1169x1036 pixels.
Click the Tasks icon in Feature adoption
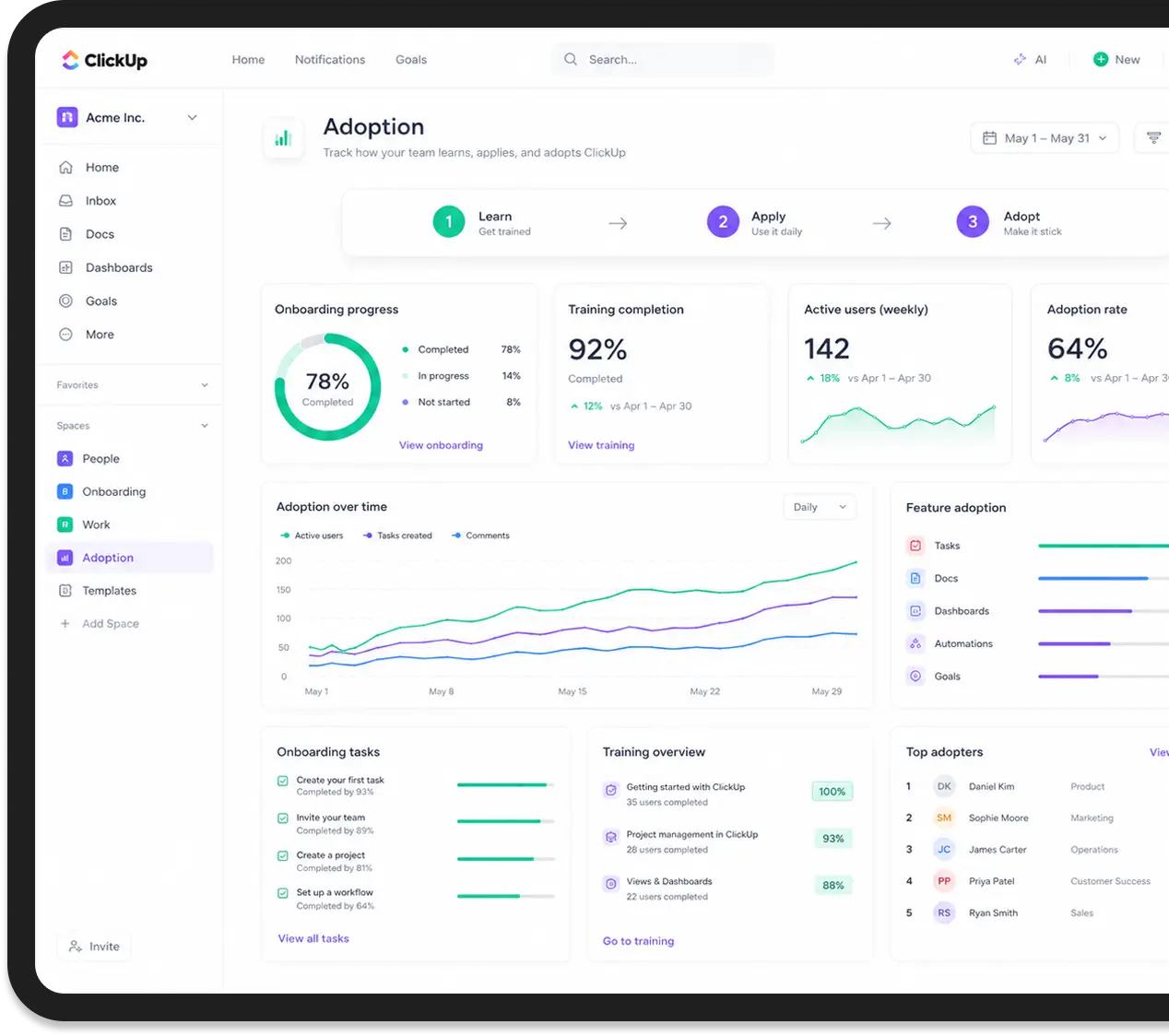click(x=915, y=546)
